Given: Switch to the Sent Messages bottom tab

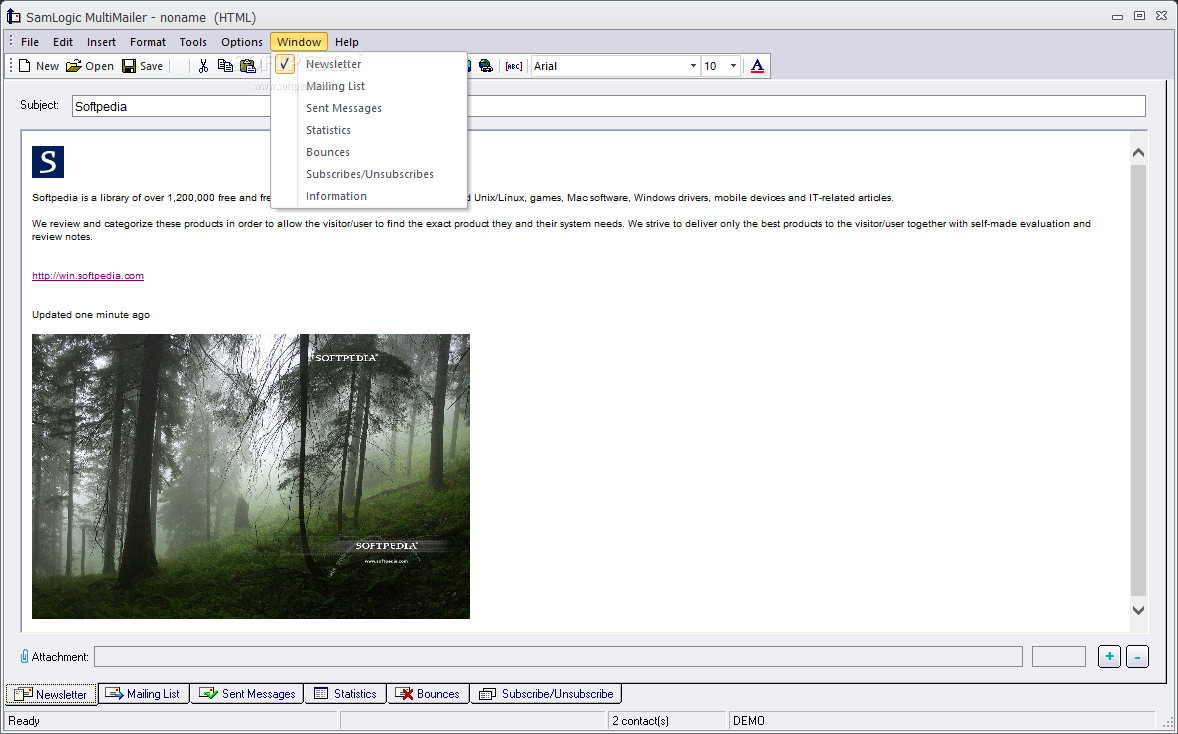Looking at the screenshot, I should pos(247,693).
